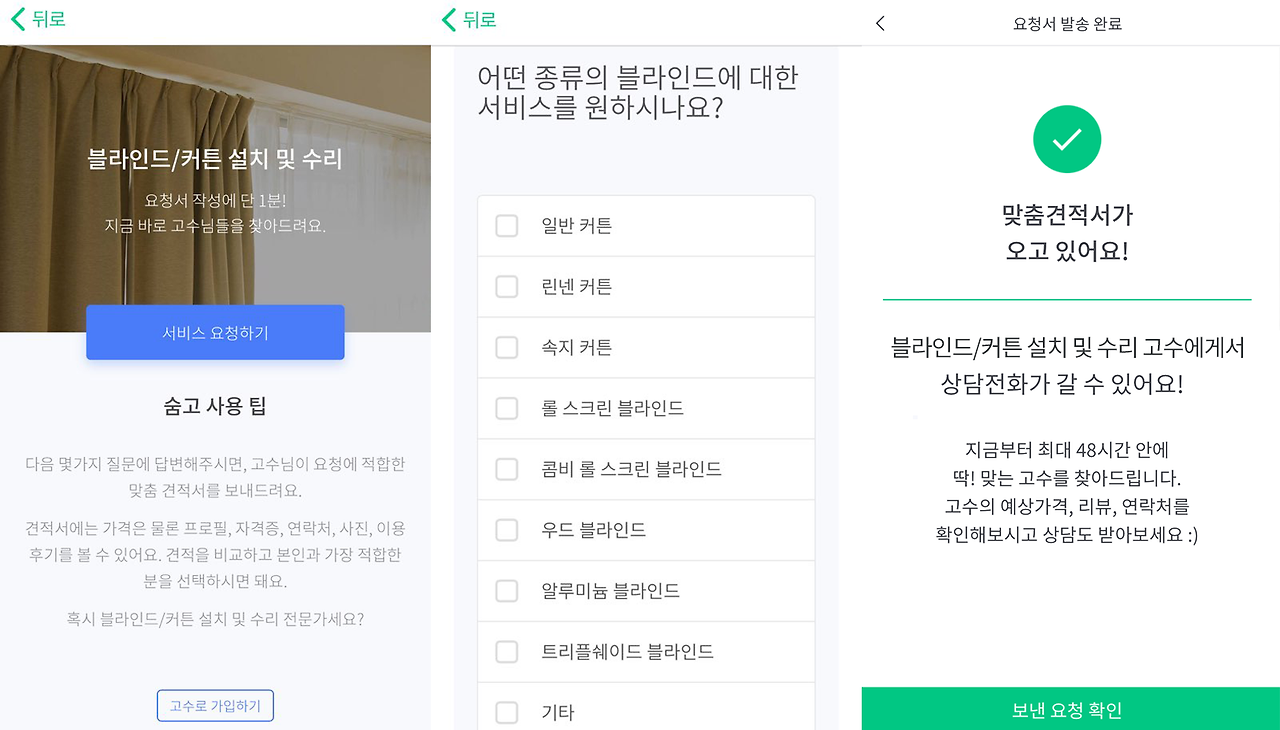Check the 일반 커튼 option
Screen dimensions: 1280x730
(506, 225)
